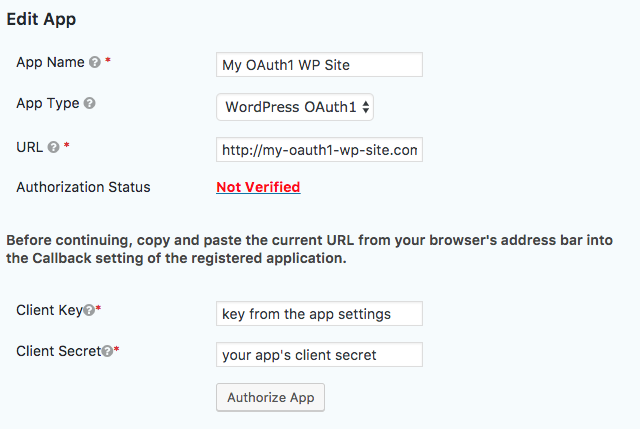Click into the URL input field
Viewport: 640px width, 429px height.
tap(319, 150)
